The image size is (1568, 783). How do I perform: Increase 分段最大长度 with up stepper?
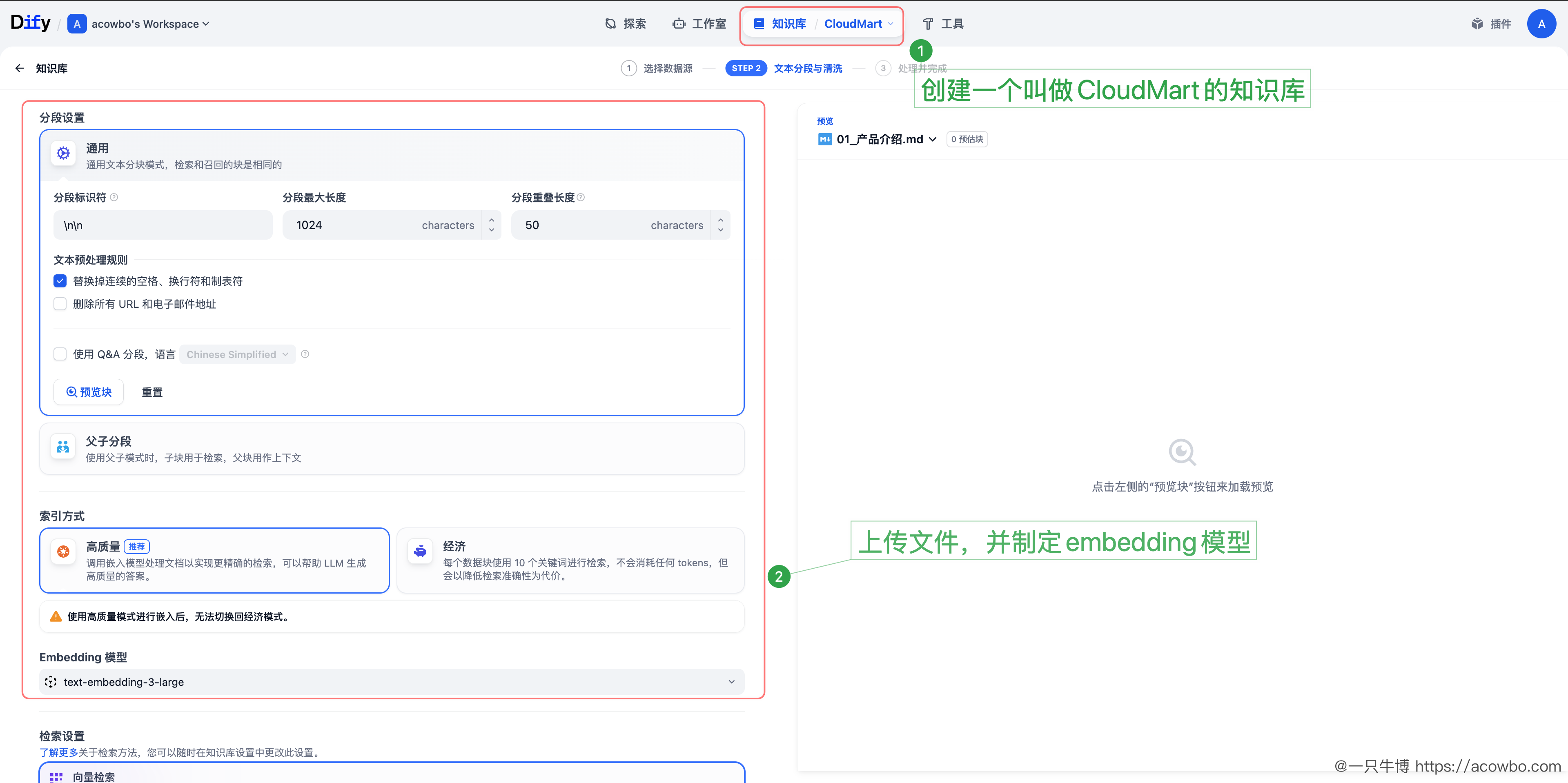pyautogui.click(x=491, y=219)
